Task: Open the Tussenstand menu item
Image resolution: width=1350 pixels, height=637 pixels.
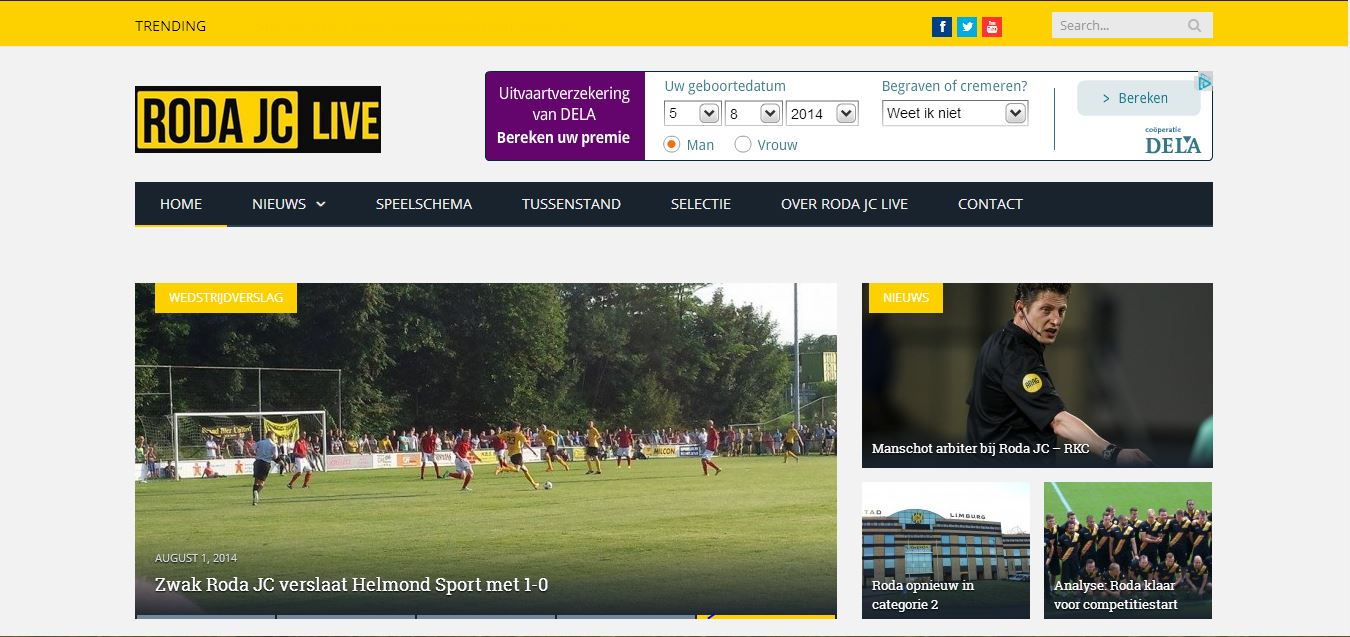Action: (x=571, y=204)
